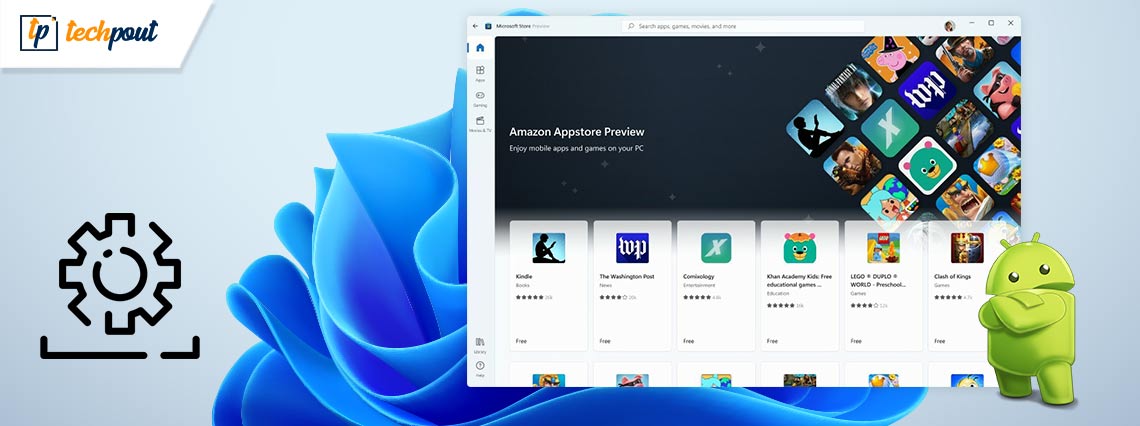Open the Home page in sidebar
The image size is (1140, 426).
(480, 47)
